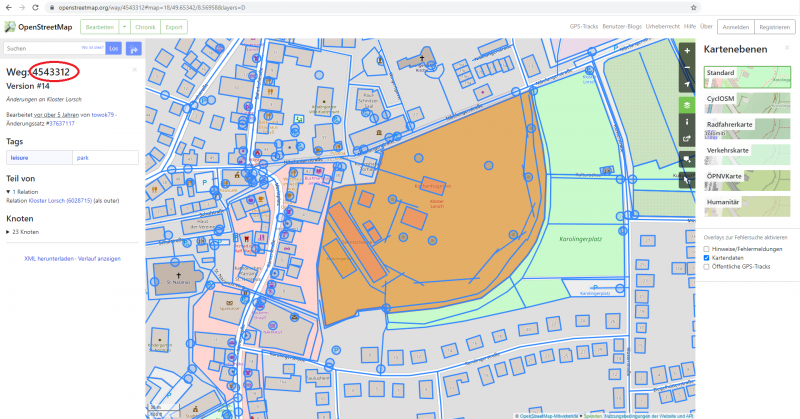Uncheck the Kartendaten overlay checkbox
The image size is (800, 419).
(706, 257)
